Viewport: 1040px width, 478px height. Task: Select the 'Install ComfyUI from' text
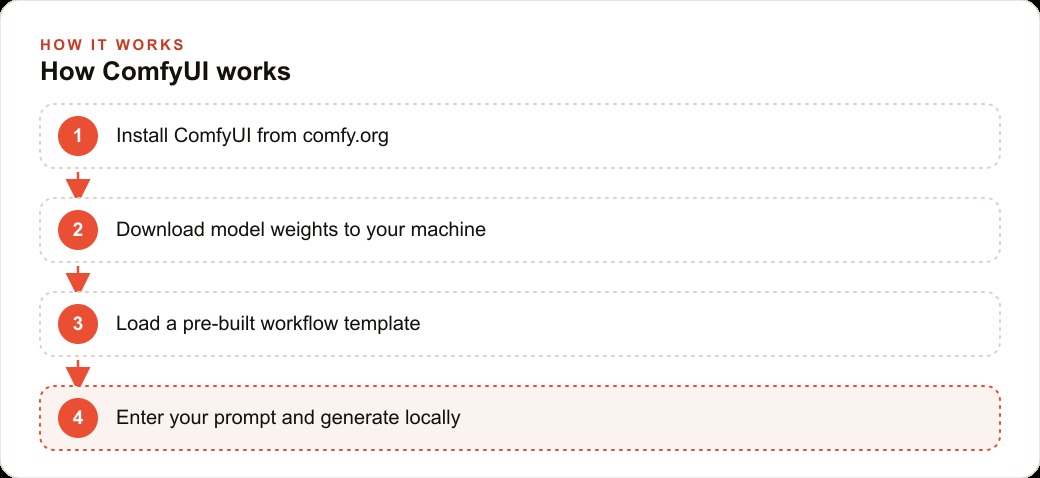[x=207, y=136]
